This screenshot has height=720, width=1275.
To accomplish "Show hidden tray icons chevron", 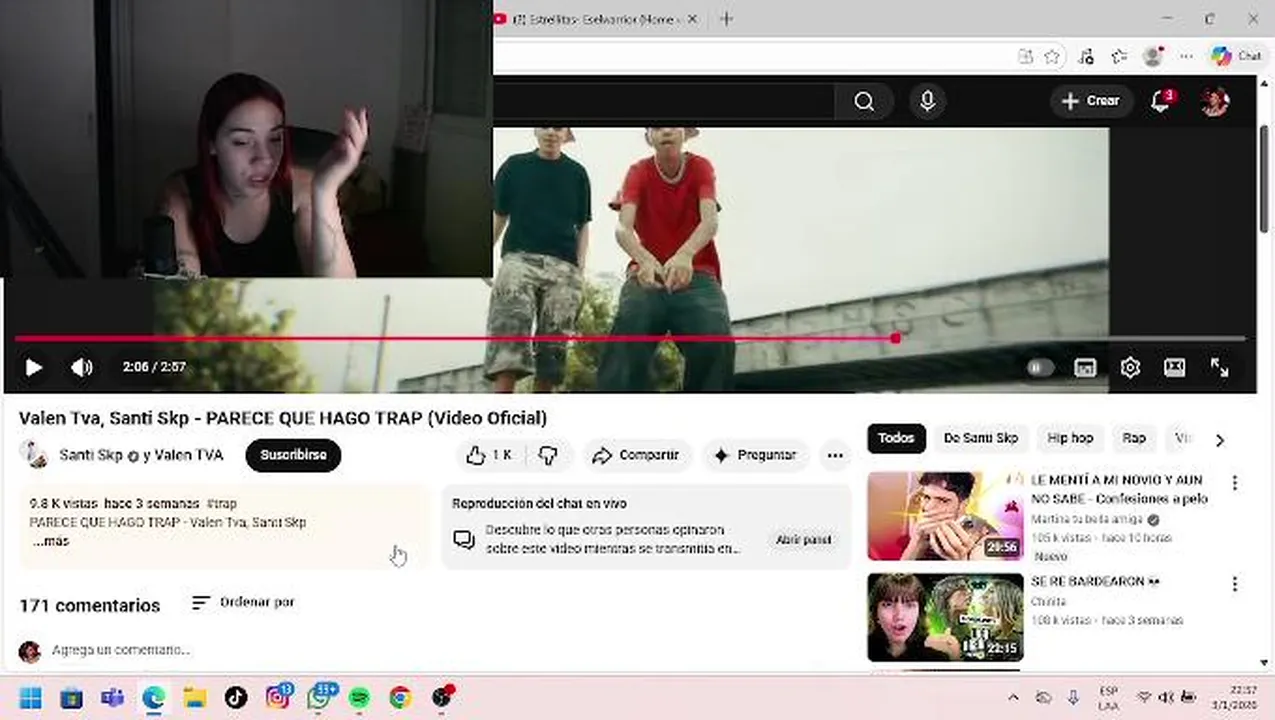I will coord(1013,698).
